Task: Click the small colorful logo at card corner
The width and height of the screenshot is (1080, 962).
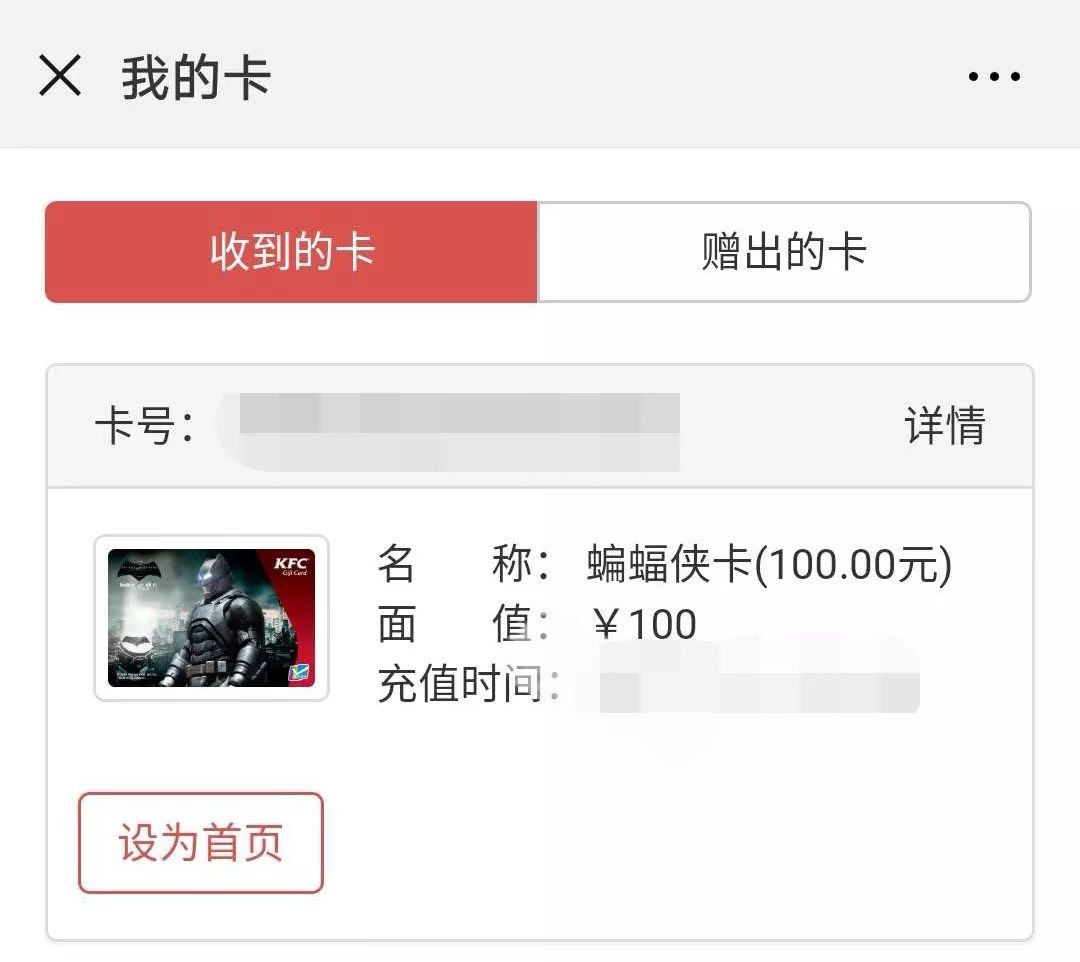Action: point(298,672)
